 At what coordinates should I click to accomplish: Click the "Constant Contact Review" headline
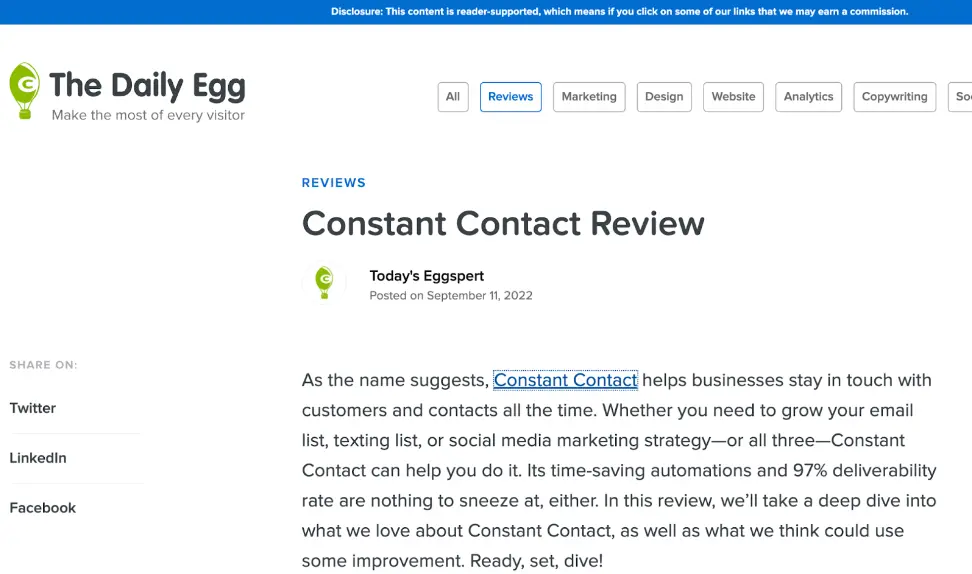(503, 223)
